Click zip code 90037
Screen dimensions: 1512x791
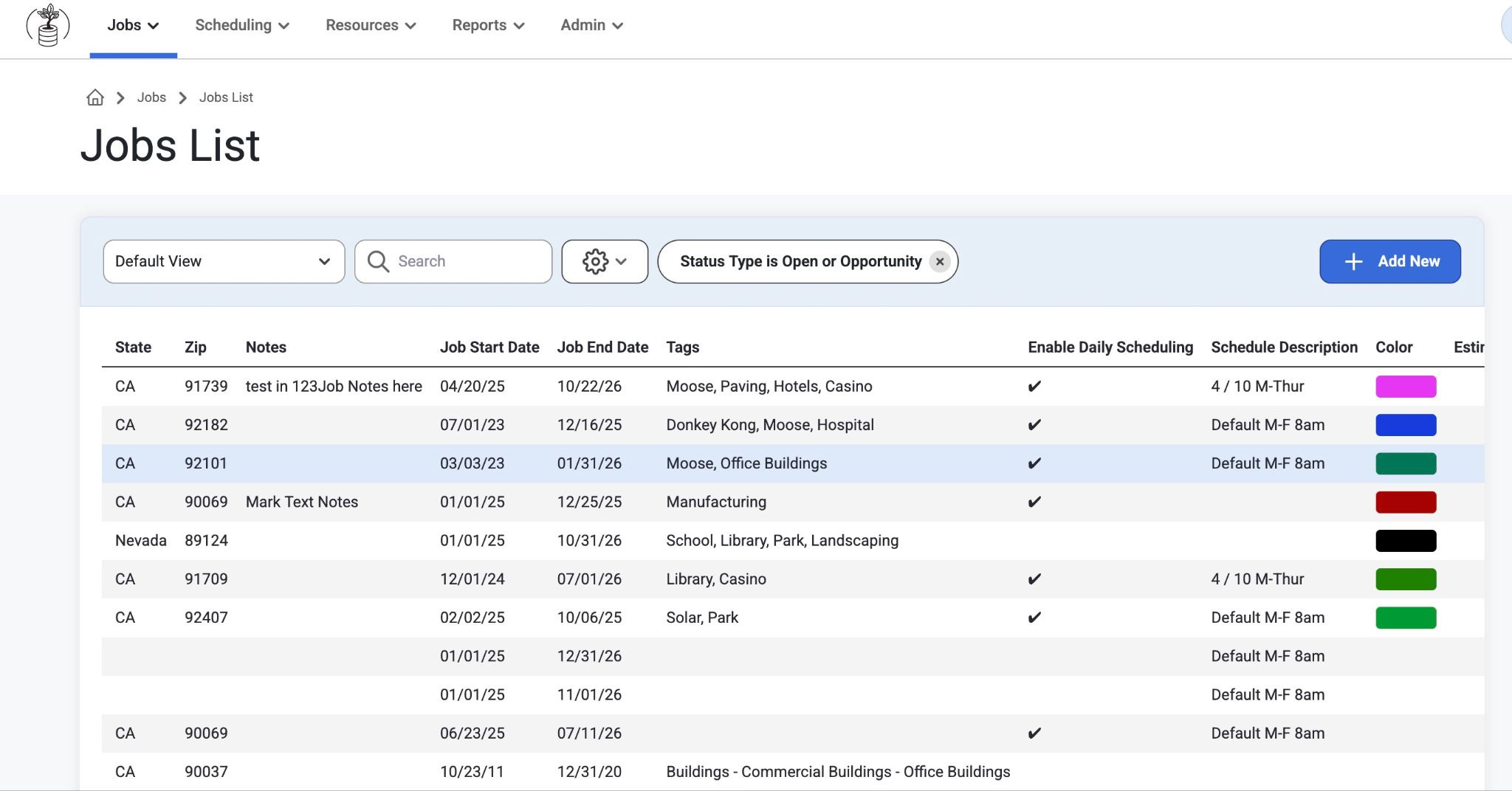click(206, 772)
